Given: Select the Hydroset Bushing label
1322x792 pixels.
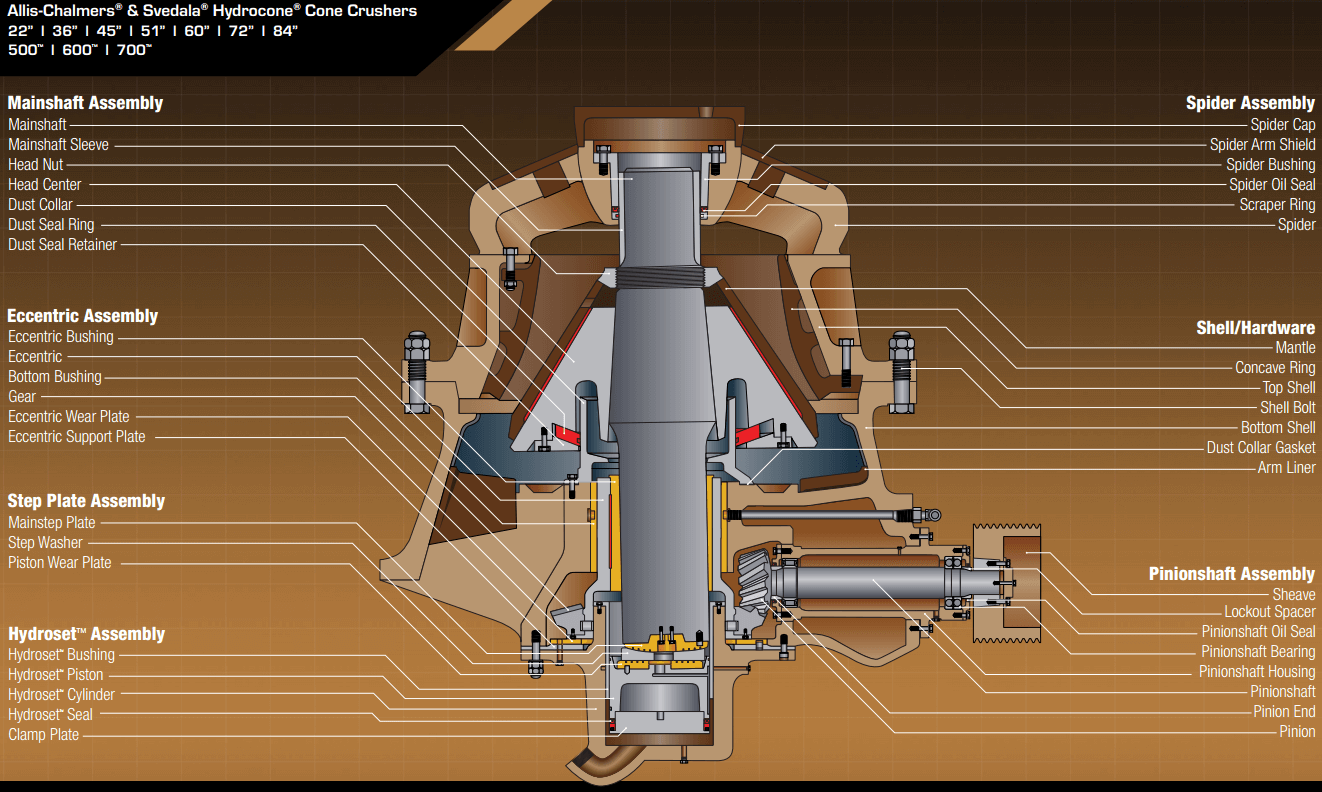Looking at the screenshot, I should (x=61, y=655).
